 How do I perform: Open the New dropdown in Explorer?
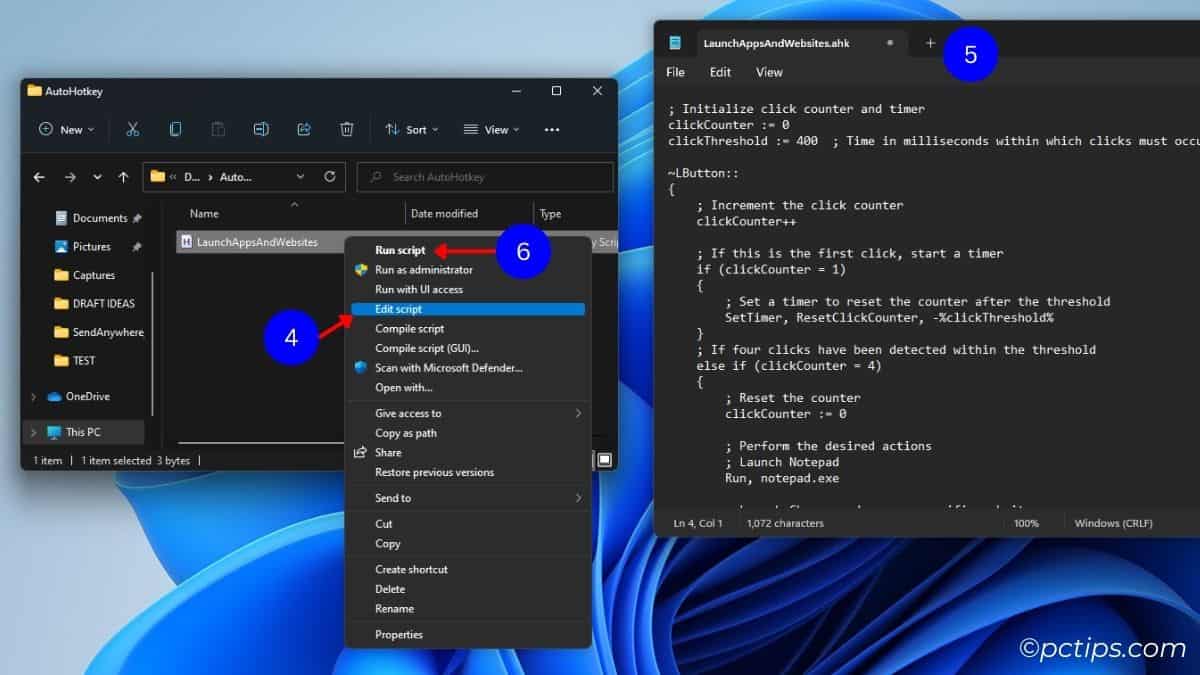(x=64, y=130)
